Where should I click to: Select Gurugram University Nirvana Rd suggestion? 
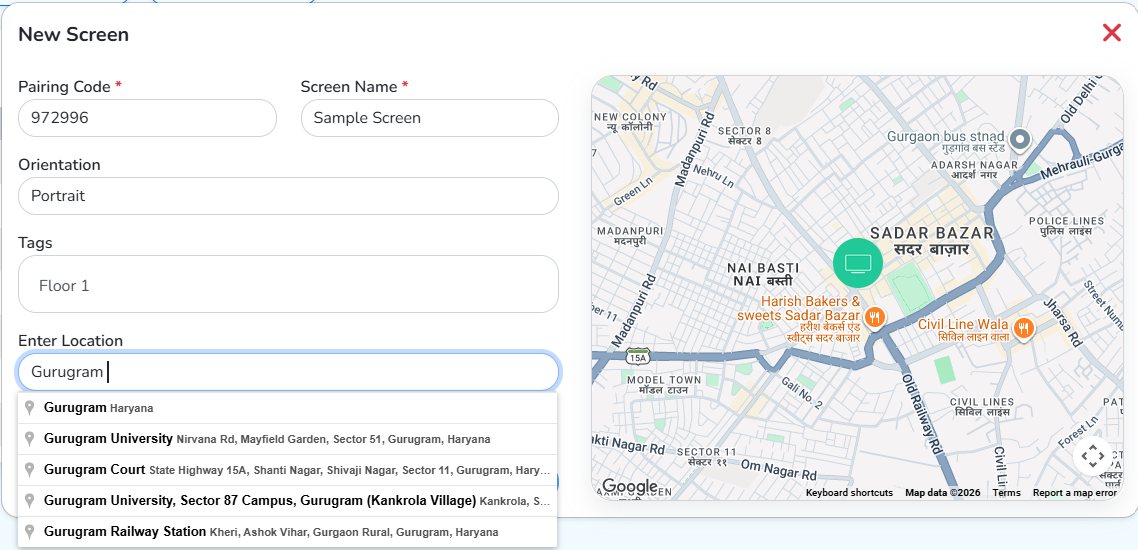click(x=287, y=439)
